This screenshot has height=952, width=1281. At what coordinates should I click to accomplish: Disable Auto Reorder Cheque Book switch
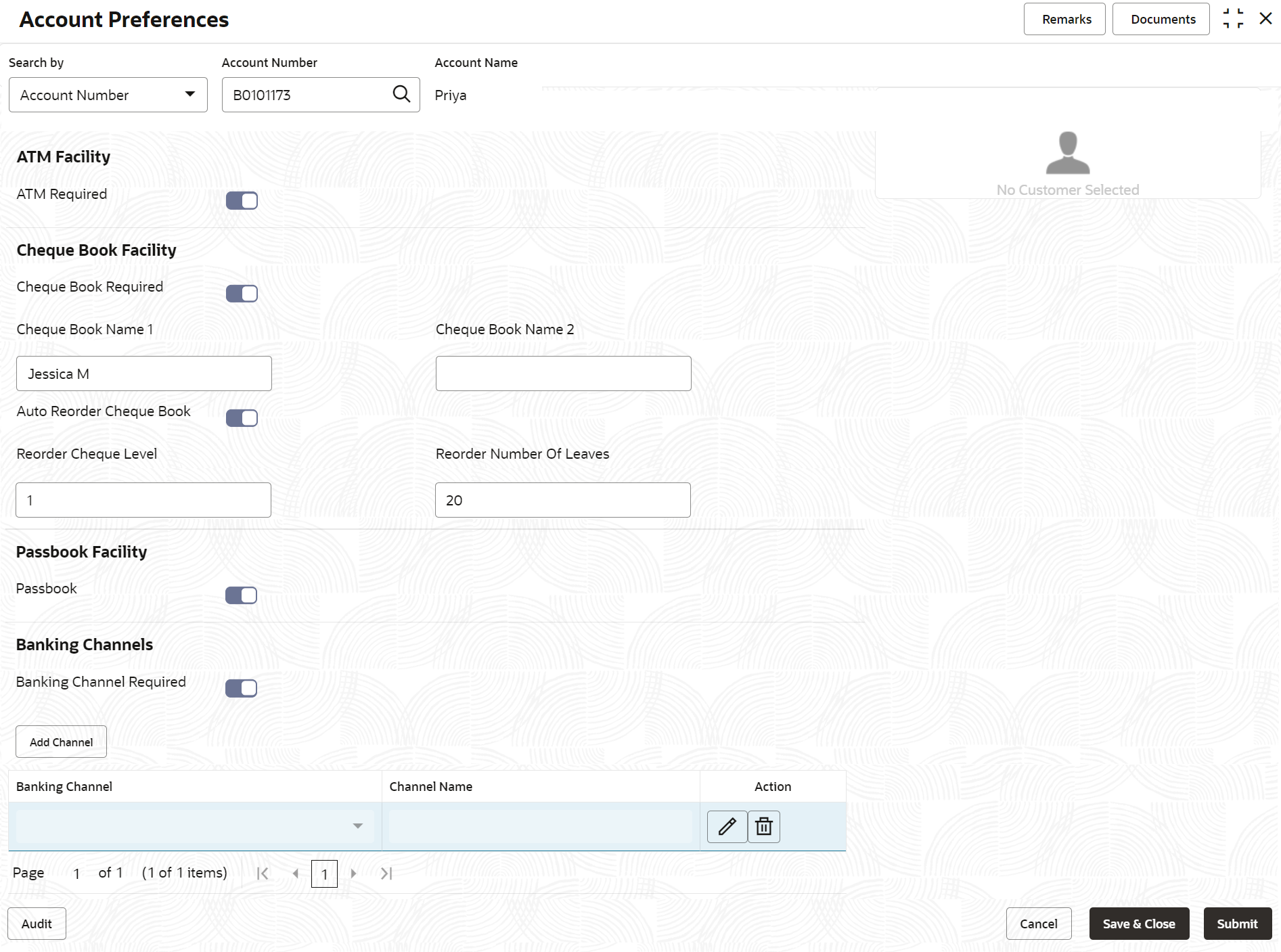(242, 417)
